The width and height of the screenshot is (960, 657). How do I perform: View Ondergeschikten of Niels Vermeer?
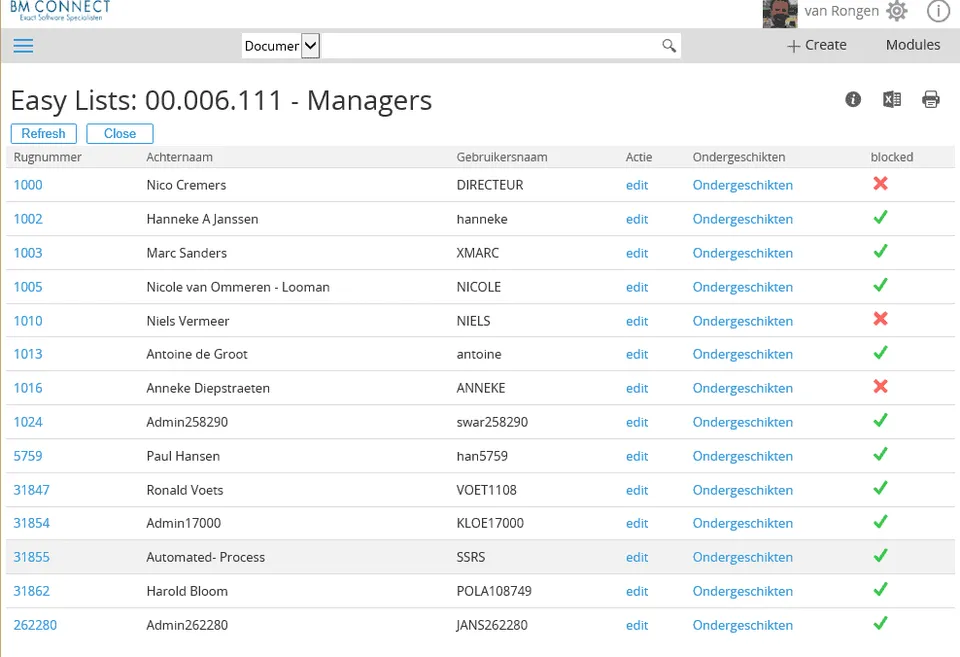743,321
